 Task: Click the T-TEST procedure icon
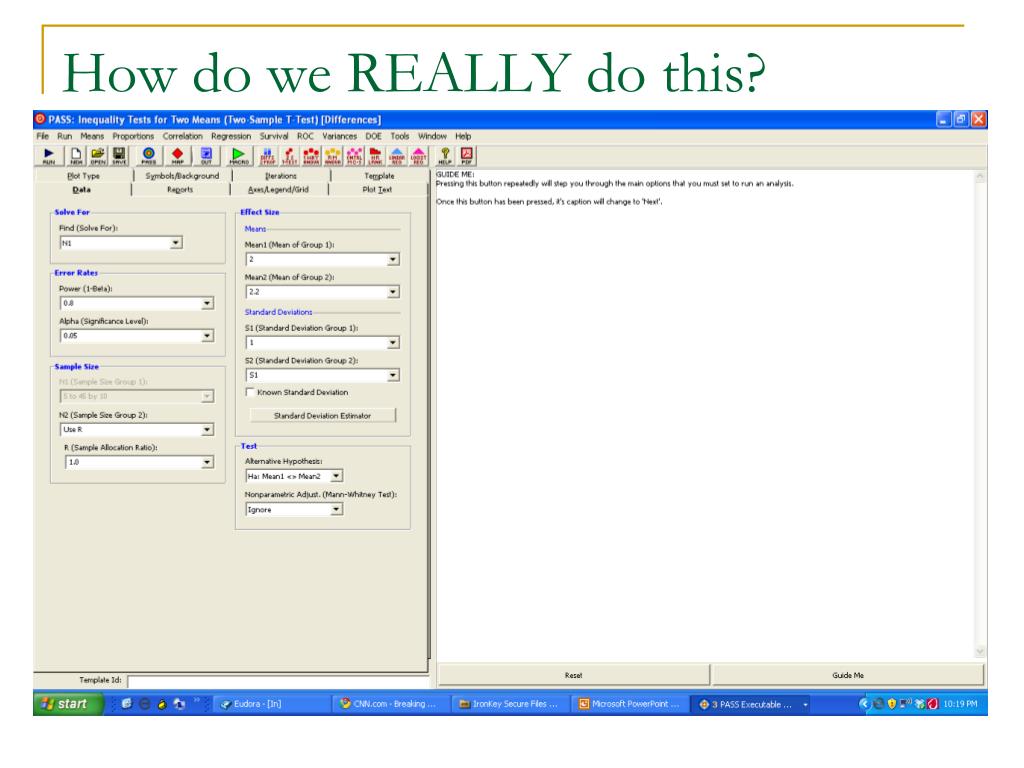pyautogui.click(x=289, y=156)
